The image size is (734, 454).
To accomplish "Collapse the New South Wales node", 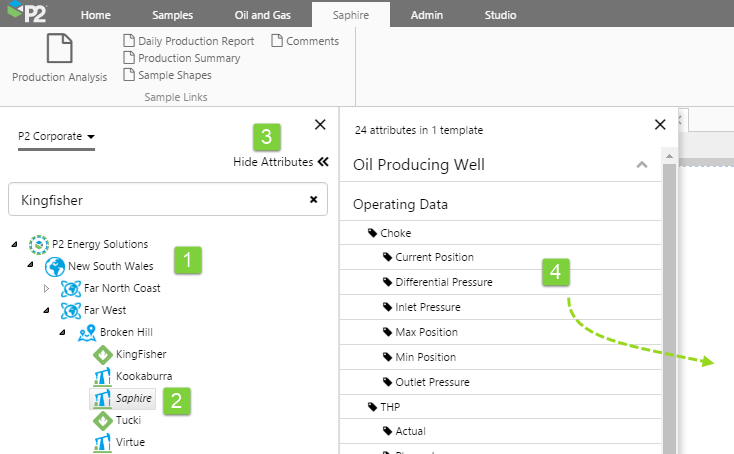I will [x=30, y=266].
